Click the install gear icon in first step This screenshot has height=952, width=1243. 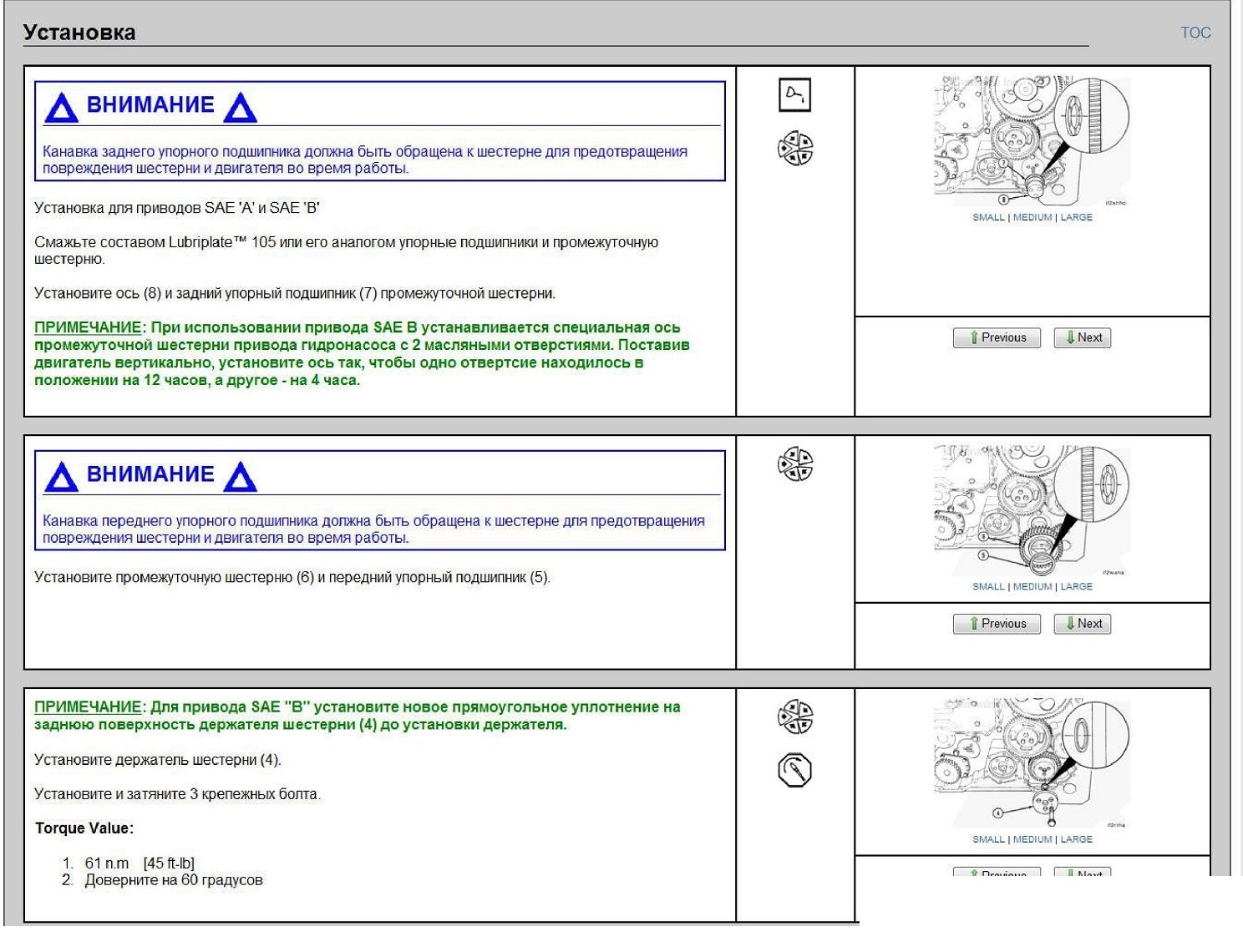click(795, 149)
